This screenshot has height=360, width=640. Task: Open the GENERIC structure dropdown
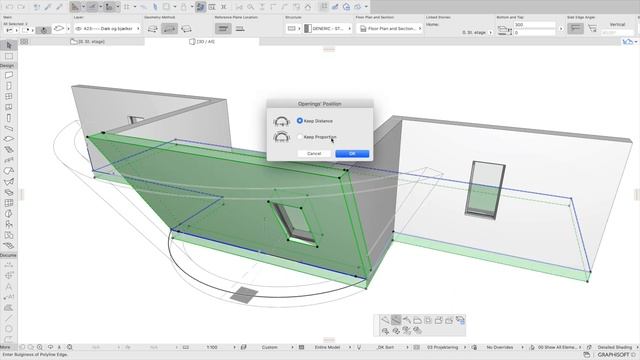[x=328, y=29]
